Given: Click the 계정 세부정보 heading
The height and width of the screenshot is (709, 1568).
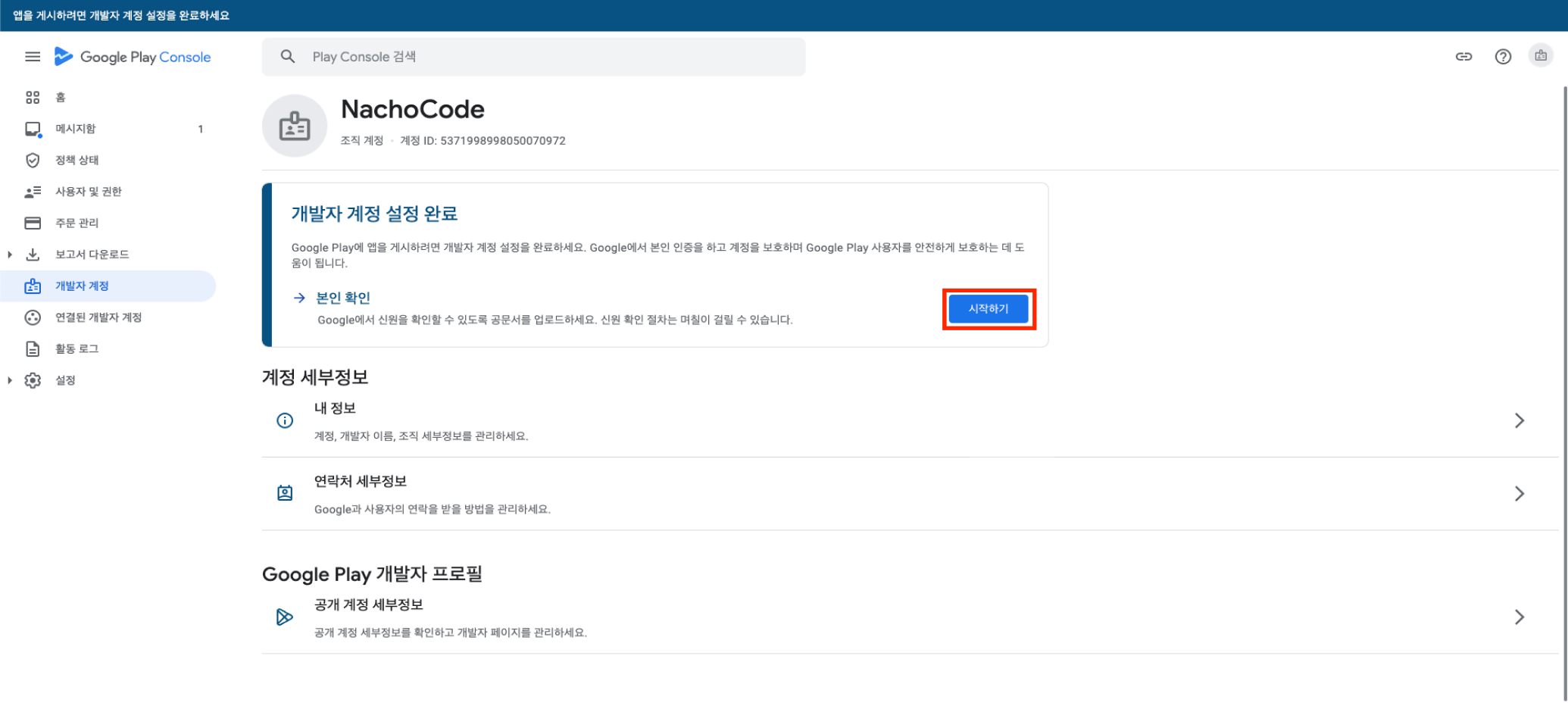Looking at the screenshot, I should pyautogui.click(x=315, y=377).
